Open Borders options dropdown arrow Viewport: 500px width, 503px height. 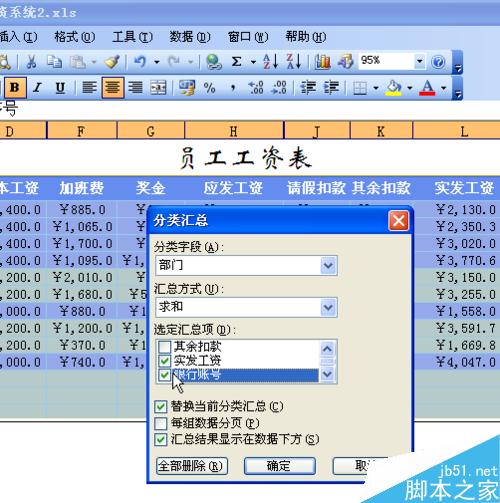tap(376, 88)
